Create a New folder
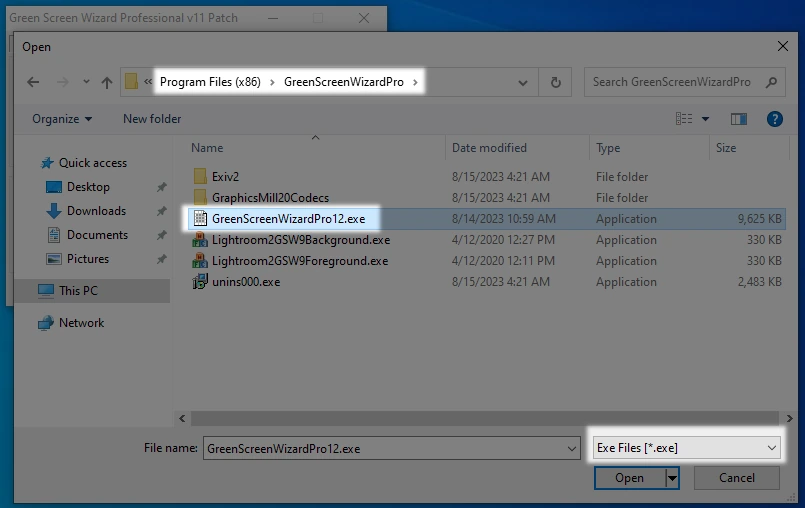The width and height of the screenshot is (805, 508). point(152,119)
